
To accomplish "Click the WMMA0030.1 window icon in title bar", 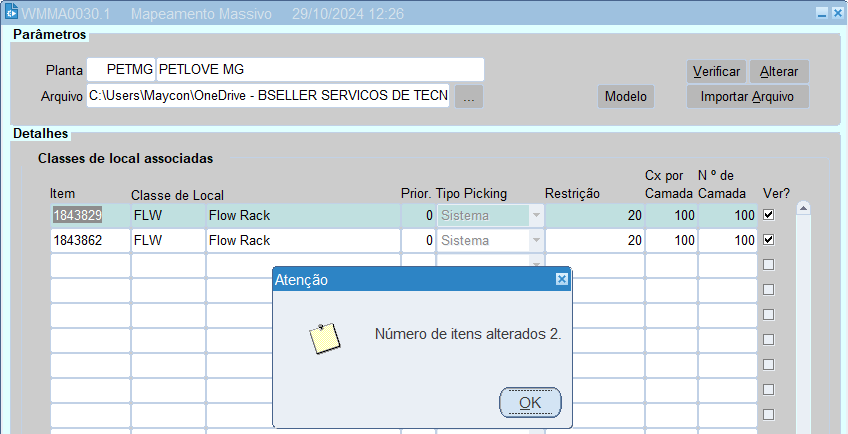I will (x=12, y=13).
